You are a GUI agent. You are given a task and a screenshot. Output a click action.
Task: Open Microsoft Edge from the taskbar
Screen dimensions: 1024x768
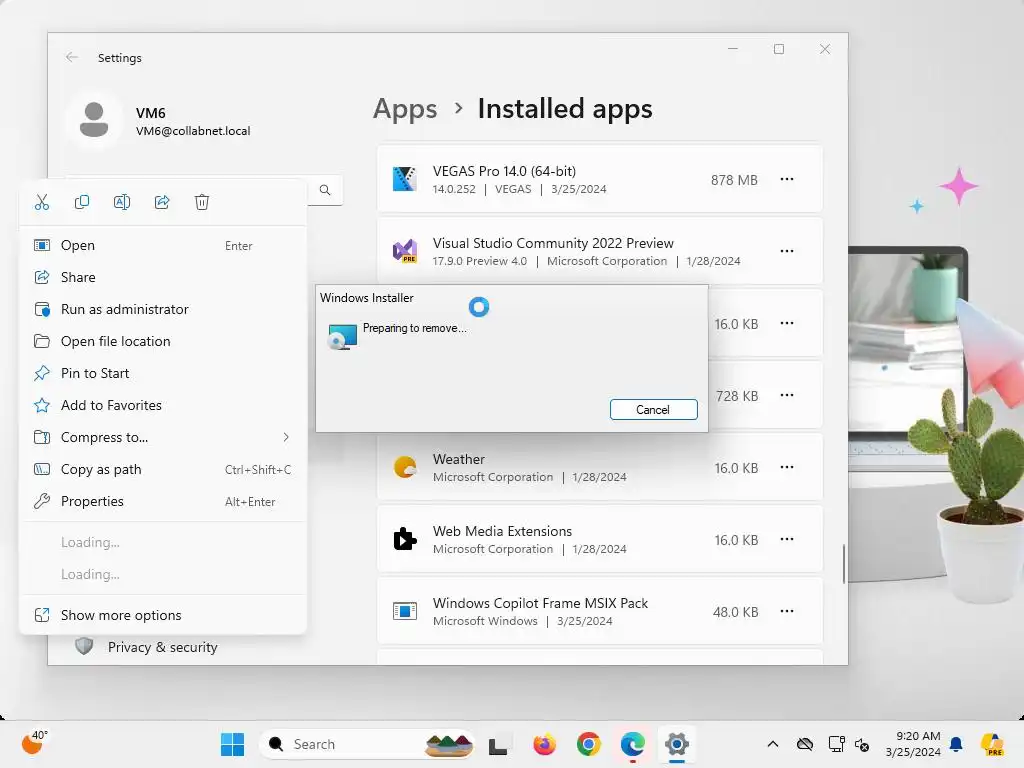click(632, 744)
